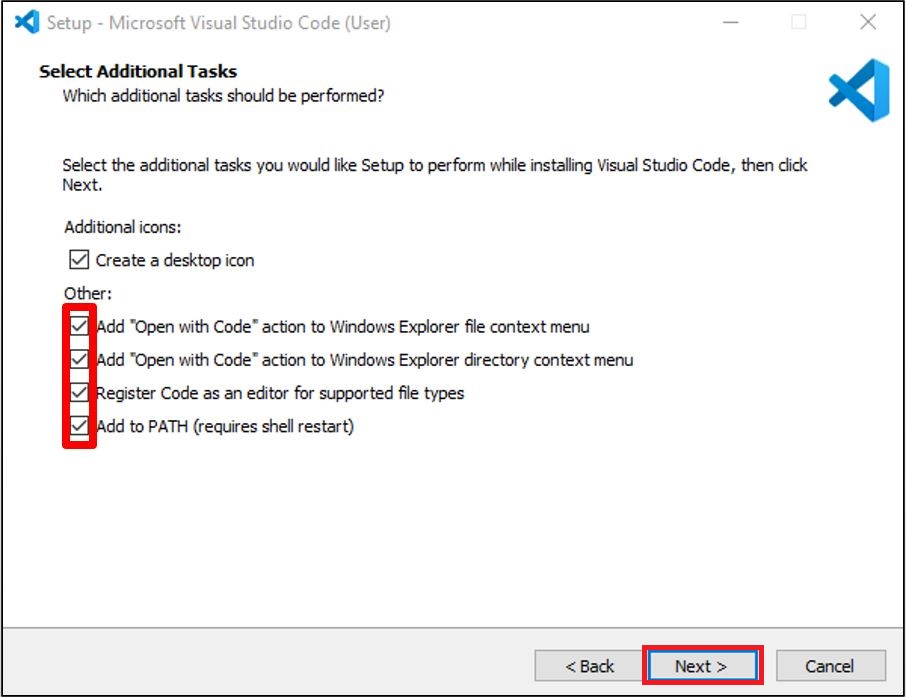Click the directory context menu option label
The width and height of the screenshot is (906, 697).
[365, 360]
